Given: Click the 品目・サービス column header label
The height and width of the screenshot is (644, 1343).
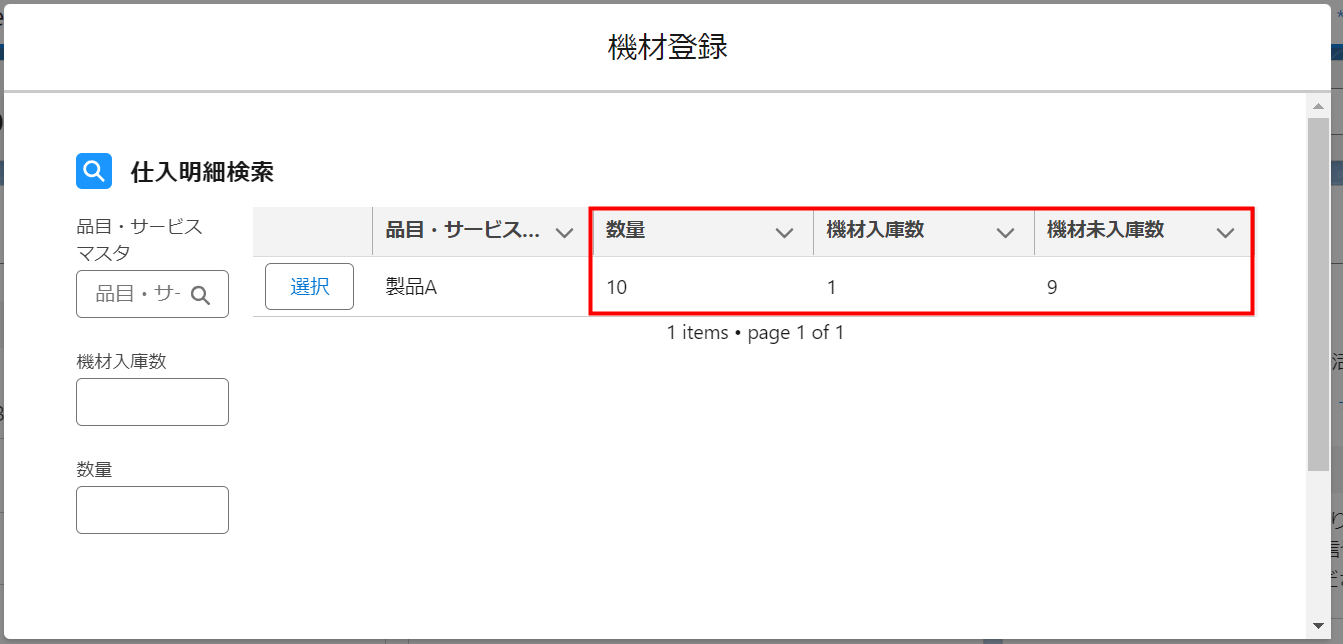Looking at the screenshot, I should 462,230.
